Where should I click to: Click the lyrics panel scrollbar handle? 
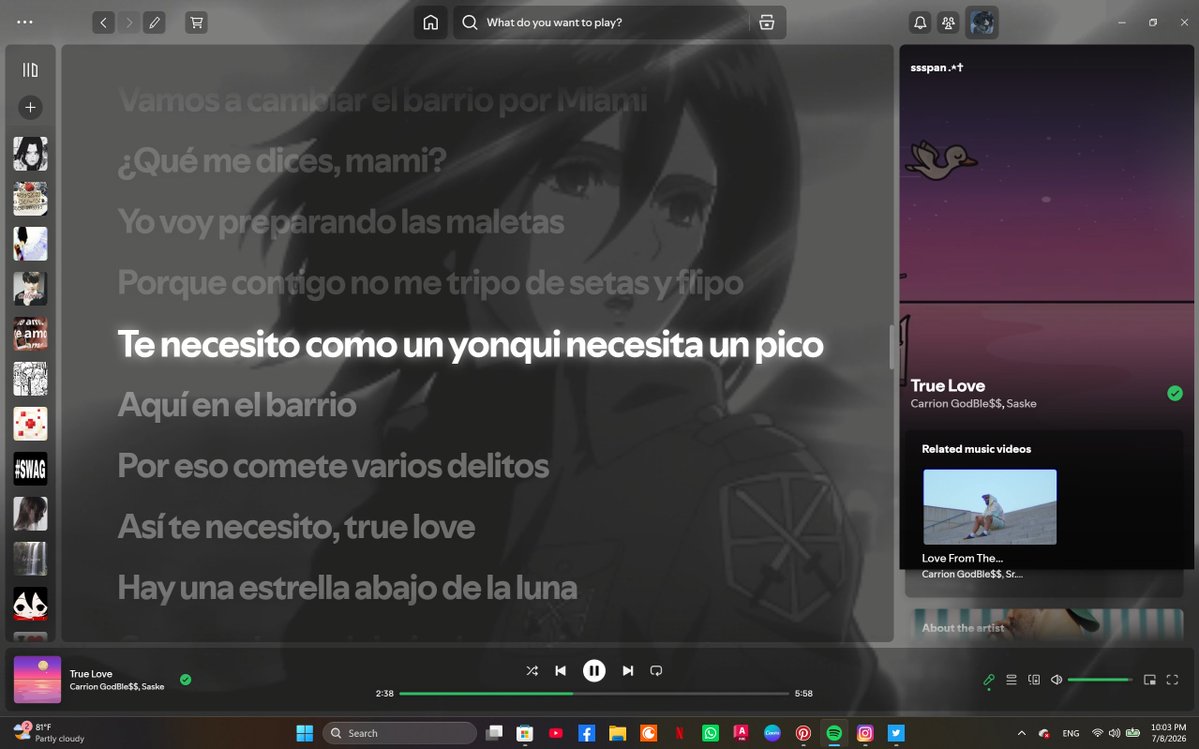point(891,348)
